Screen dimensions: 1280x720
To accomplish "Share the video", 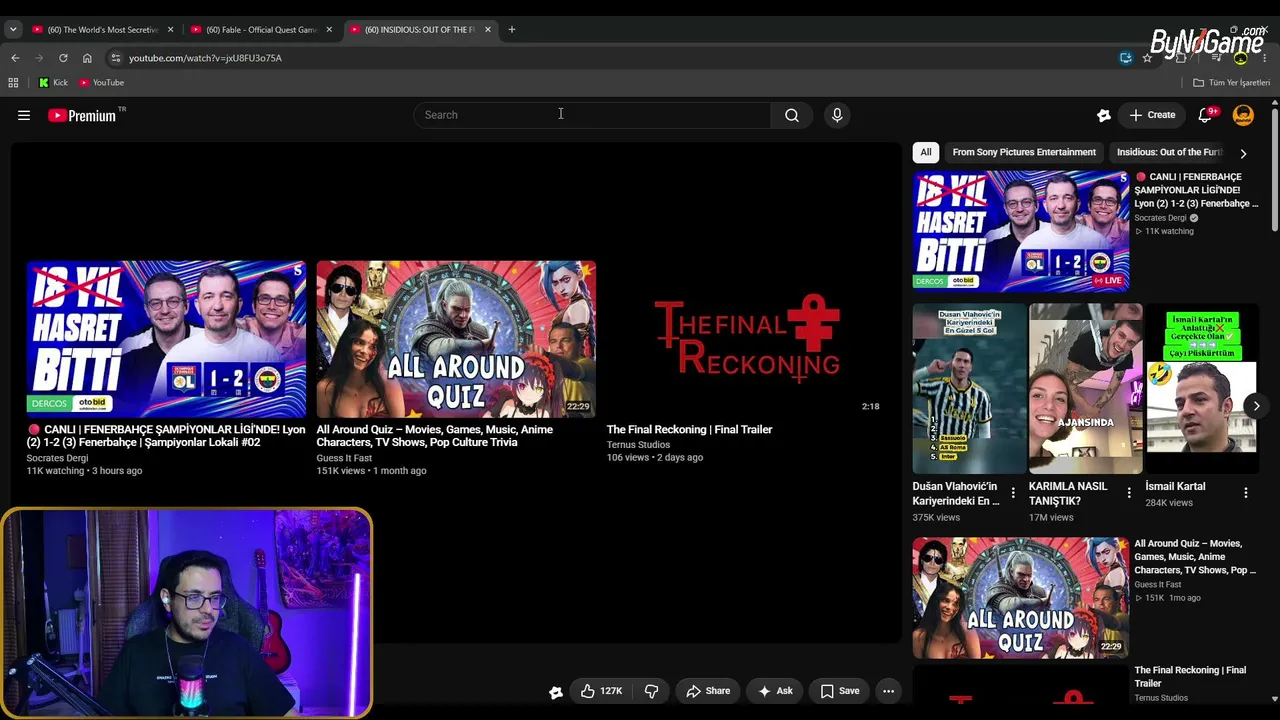I will (708, 691).
